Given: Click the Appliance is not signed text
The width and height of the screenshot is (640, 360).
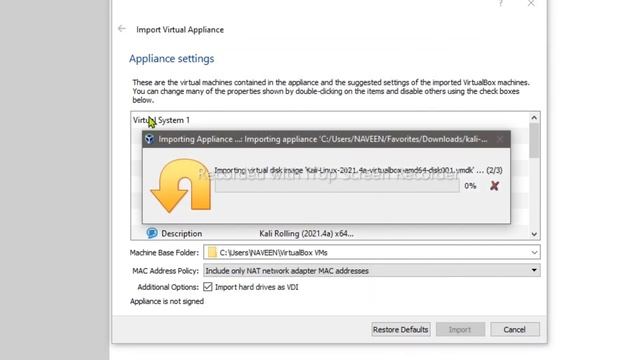Looking at the screenshot, I should click(167, 301).
